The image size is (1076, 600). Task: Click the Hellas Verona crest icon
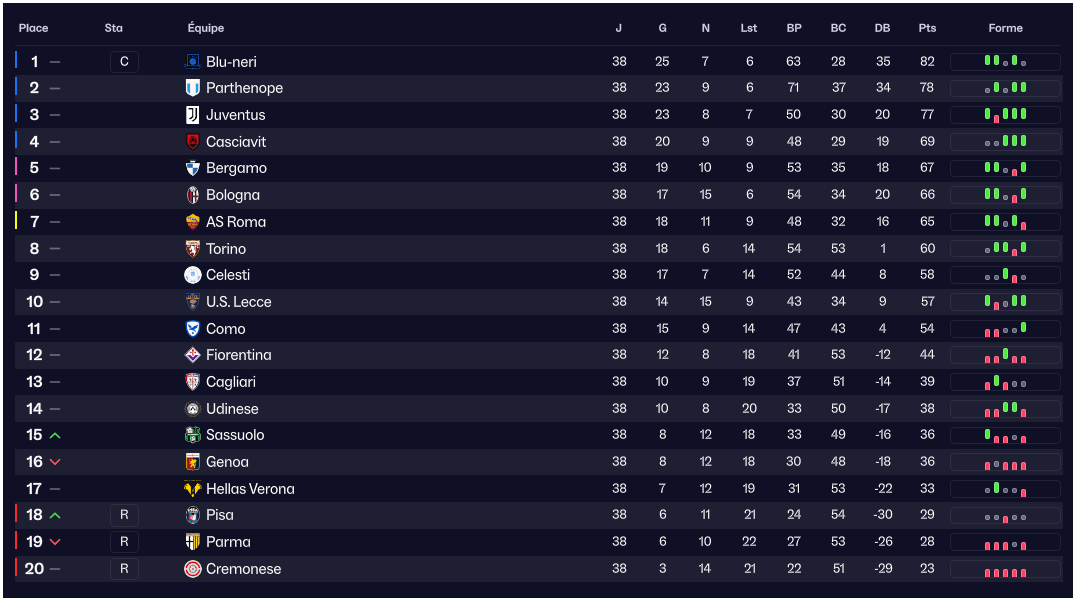click(193, 489)
